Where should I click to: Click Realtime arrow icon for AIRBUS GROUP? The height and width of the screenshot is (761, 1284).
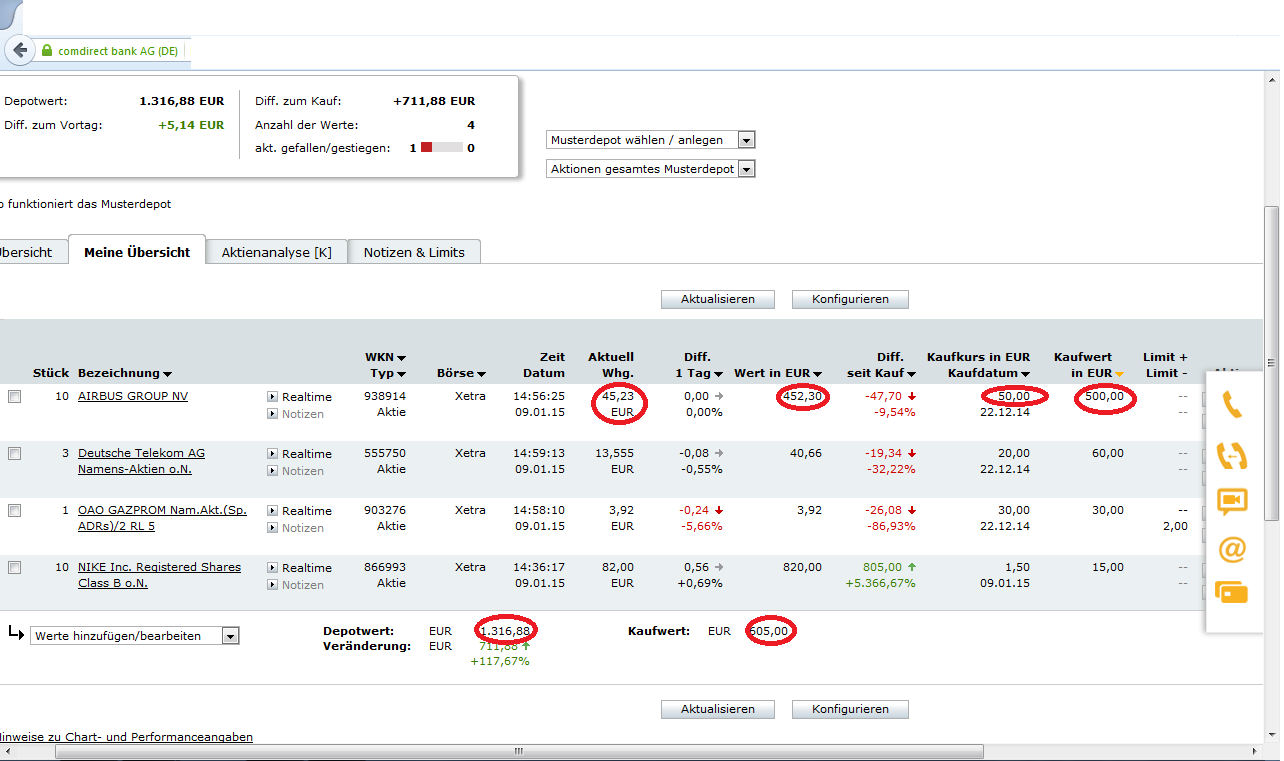pyautogui.click(x=272, y=397)
